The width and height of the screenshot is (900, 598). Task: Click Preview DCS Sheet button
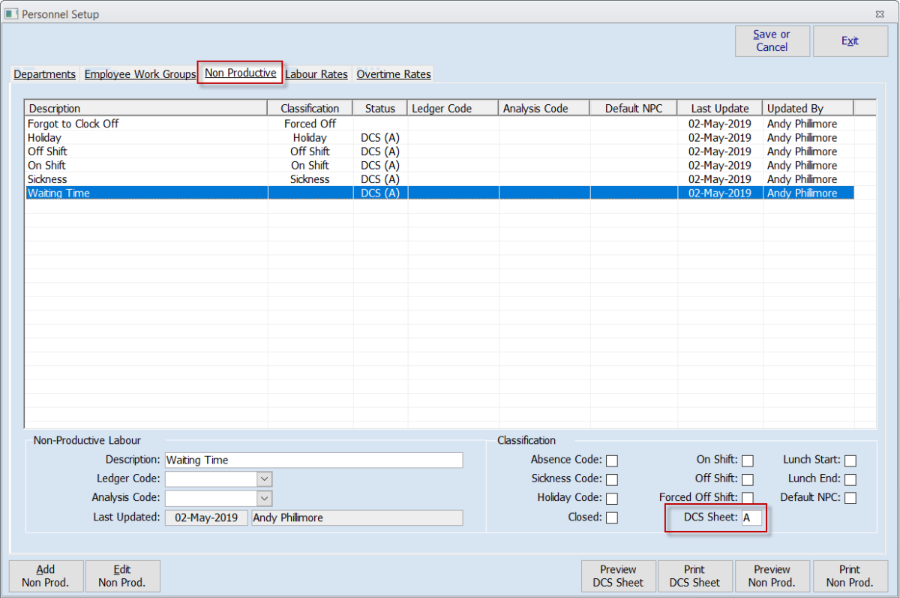click(x=618, y=576)
